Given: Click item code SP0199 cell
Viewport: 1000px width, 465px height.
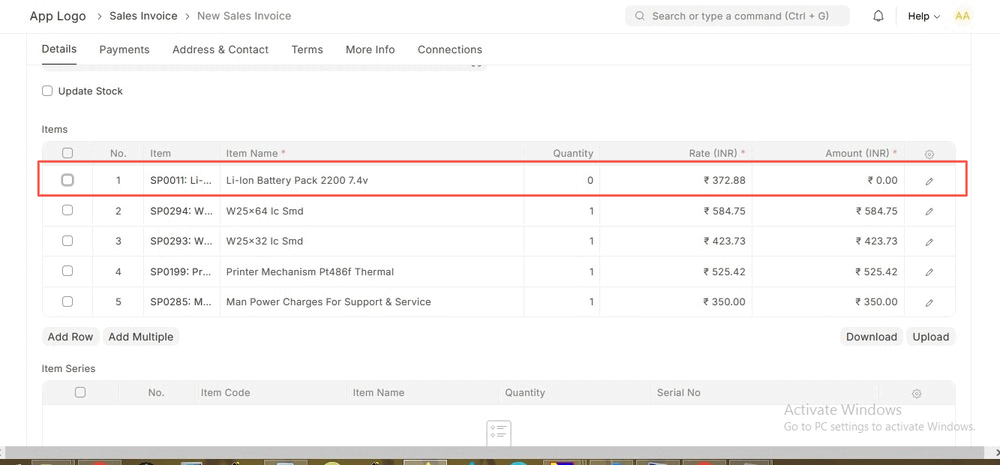Looking at the screenshot, I should click(181, 272).
